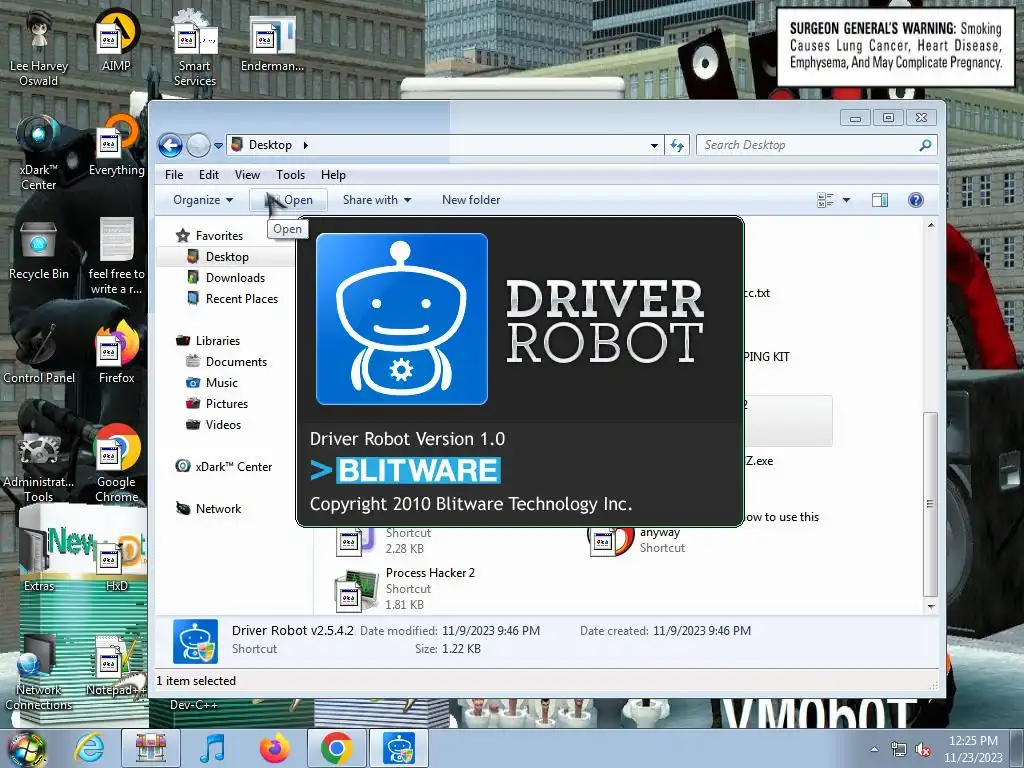The width and height of the screenshot is (1024, 768).
Task: Select the Control Panel desktop icon
Action: coord(39,354)
